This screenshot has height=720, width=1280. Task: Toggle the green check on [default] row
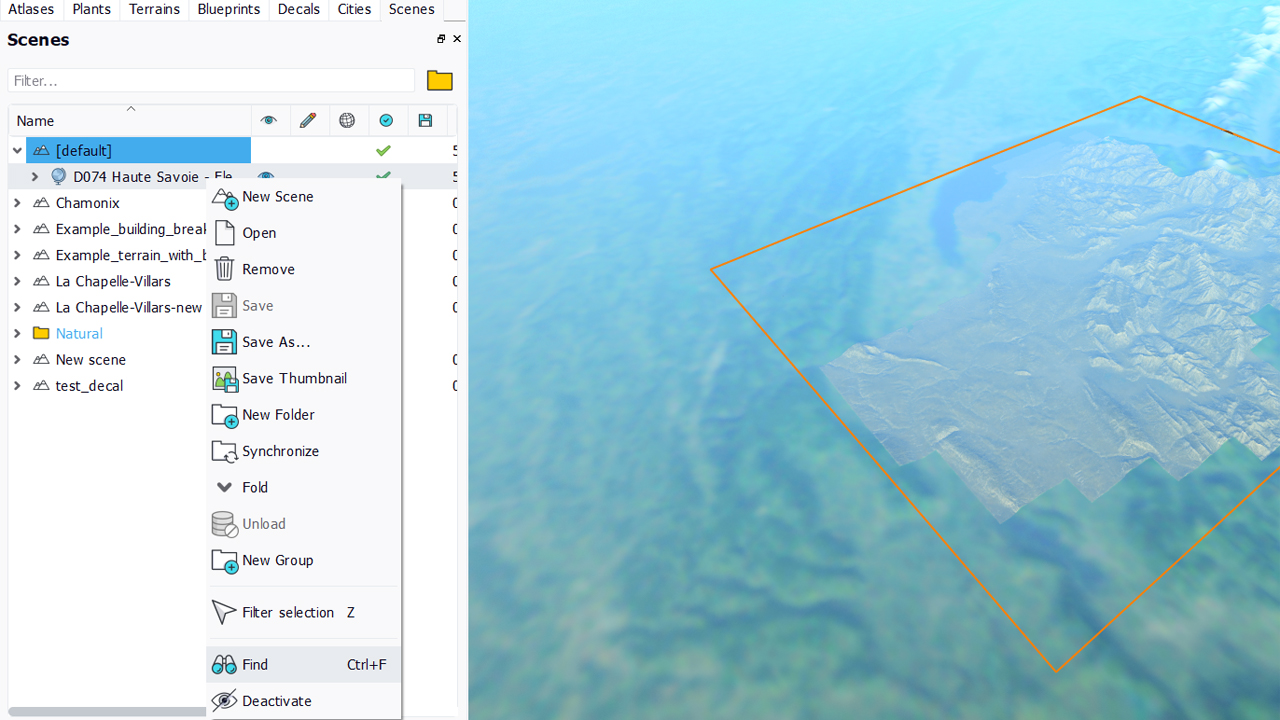point(383,151)
